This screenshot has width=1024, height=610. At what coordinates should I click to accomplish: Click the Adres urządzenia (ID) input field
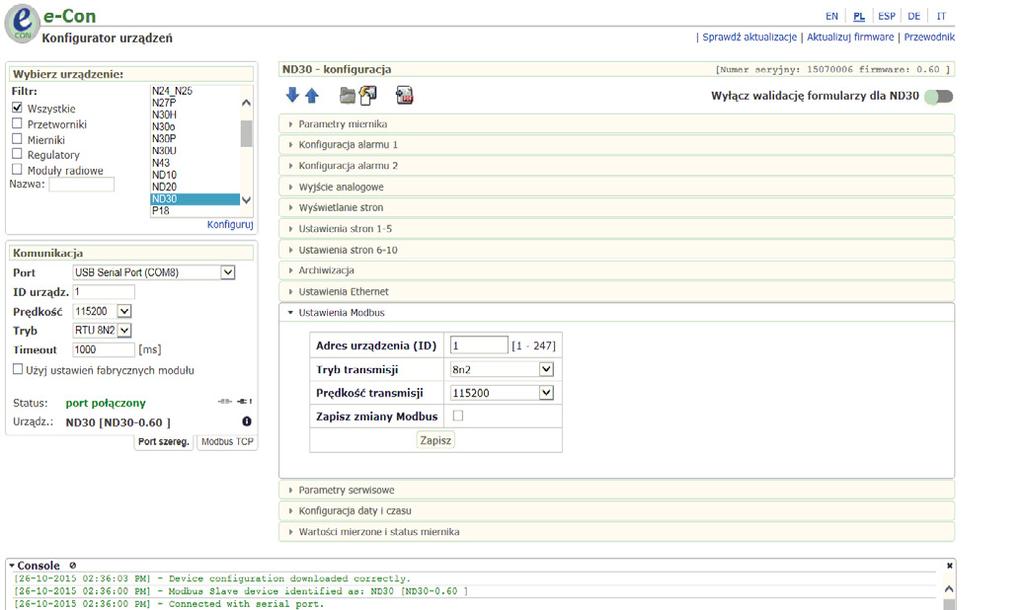pyautogui.click(x=479, y=345)
